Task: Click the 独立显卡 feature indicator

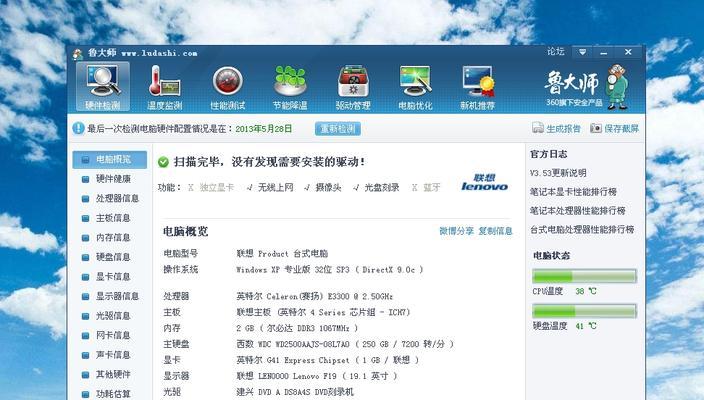Action: click(211, 188)
